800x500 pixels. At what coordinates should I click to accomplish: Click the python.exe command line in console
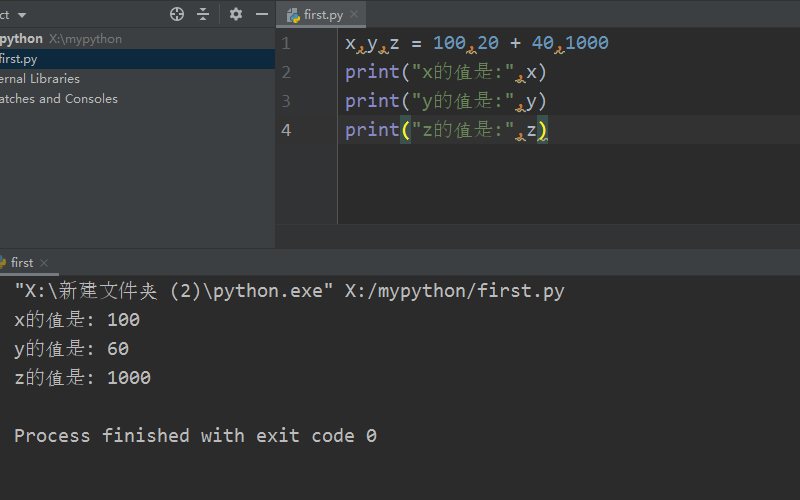coord(289,291)
